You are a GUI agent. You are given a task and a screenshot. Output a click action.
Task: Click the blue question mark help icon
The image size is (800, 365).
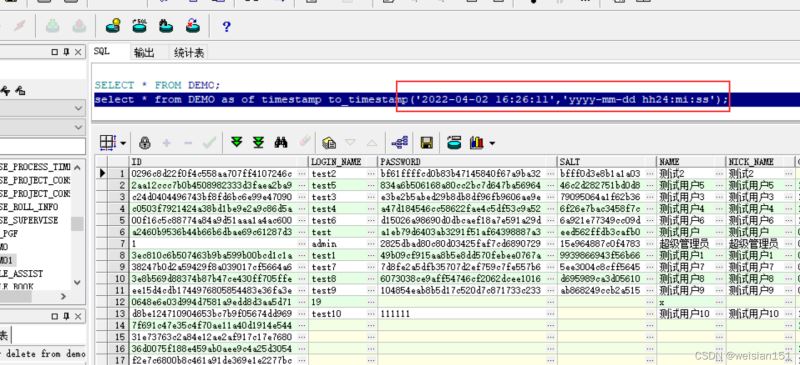coord(227,27)
